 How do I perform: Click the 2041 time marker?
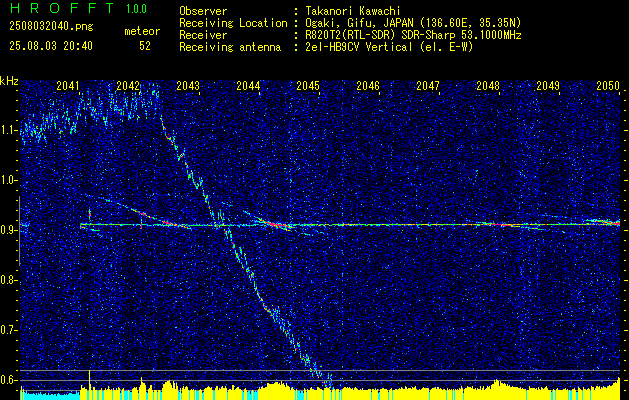click(68, 85)
